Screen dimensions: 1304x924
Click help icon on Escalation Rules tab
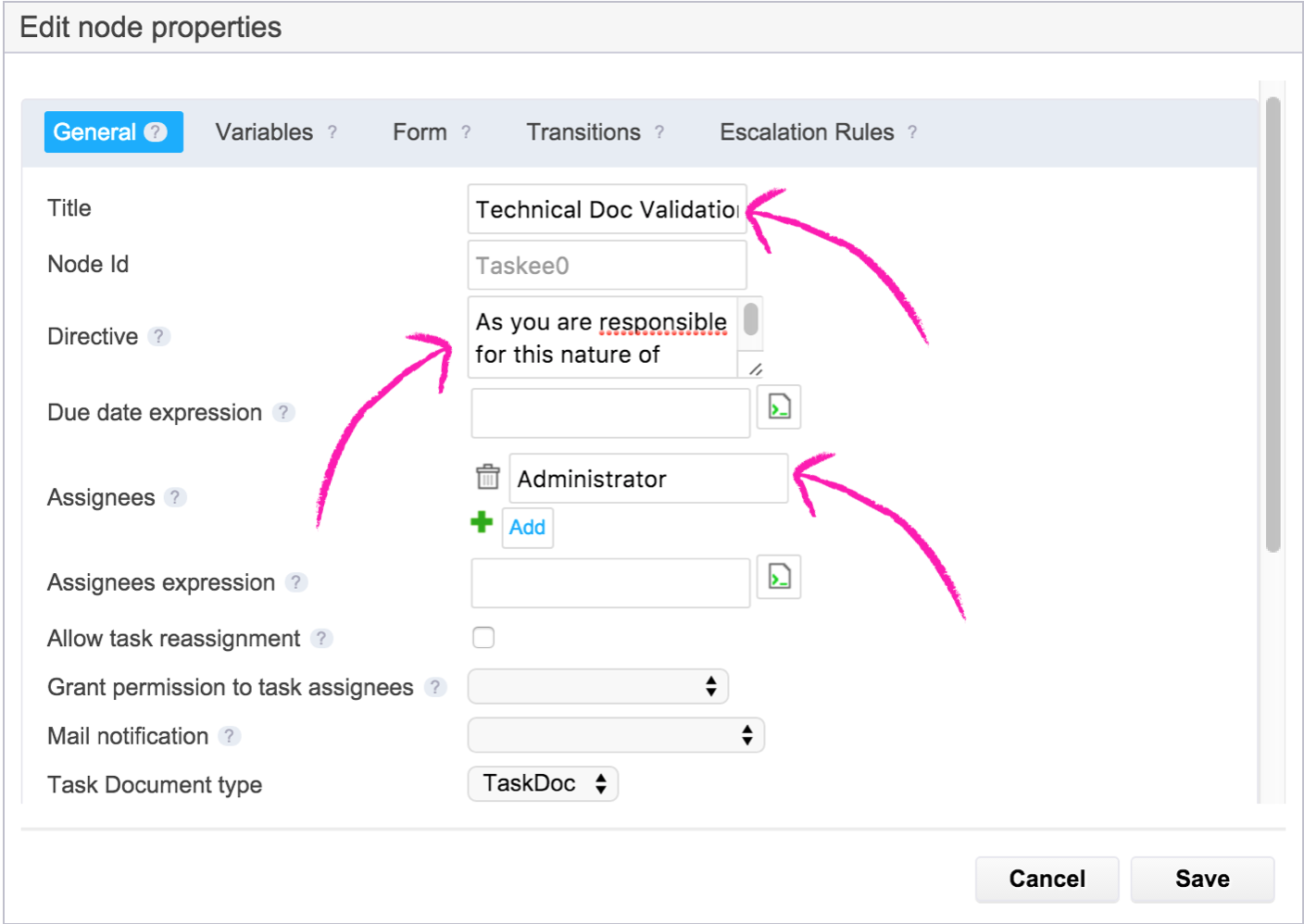coord(912,132)
